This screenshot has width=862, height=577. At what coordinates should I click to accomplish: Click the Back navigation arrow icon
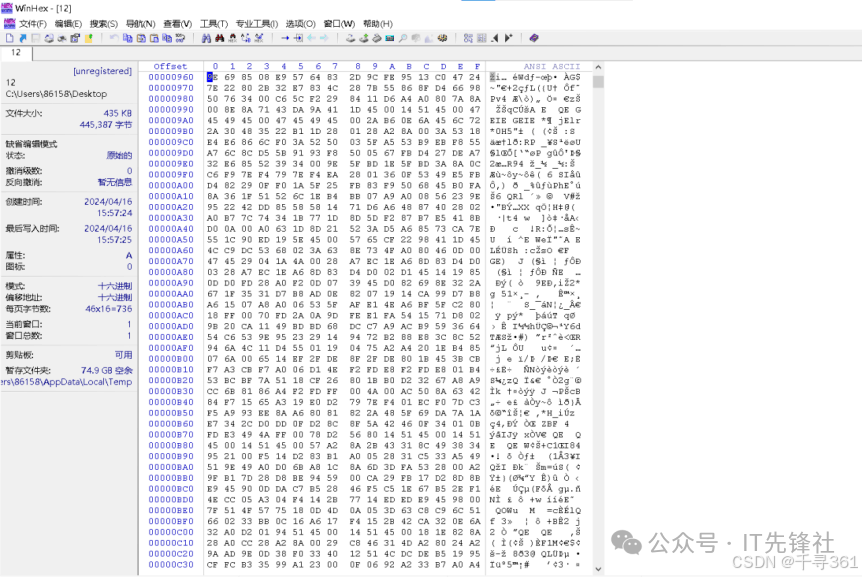(x=310, y=38)
